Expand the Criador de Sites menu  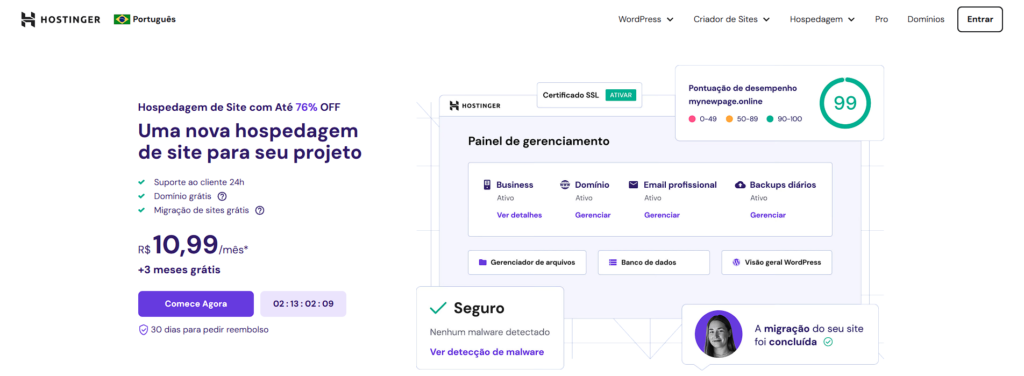click(731, 20)
